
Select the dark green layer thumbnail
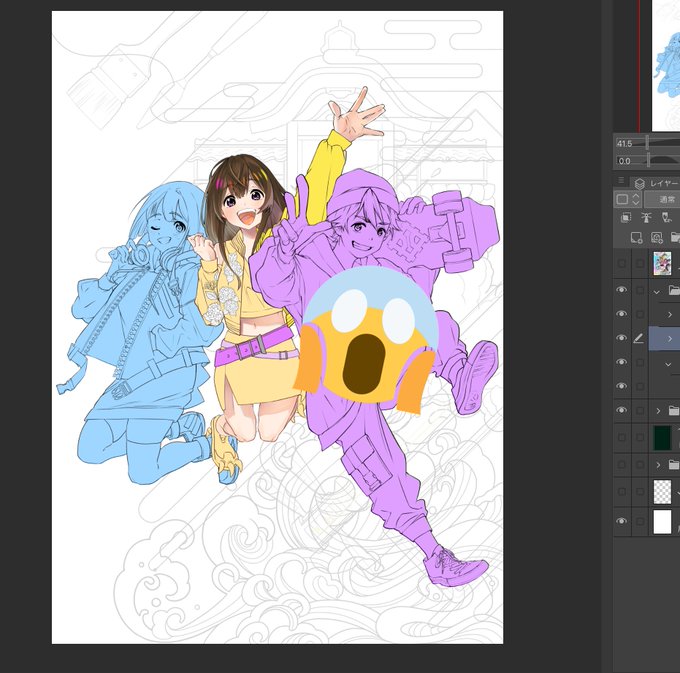click(x=662, y=438)
